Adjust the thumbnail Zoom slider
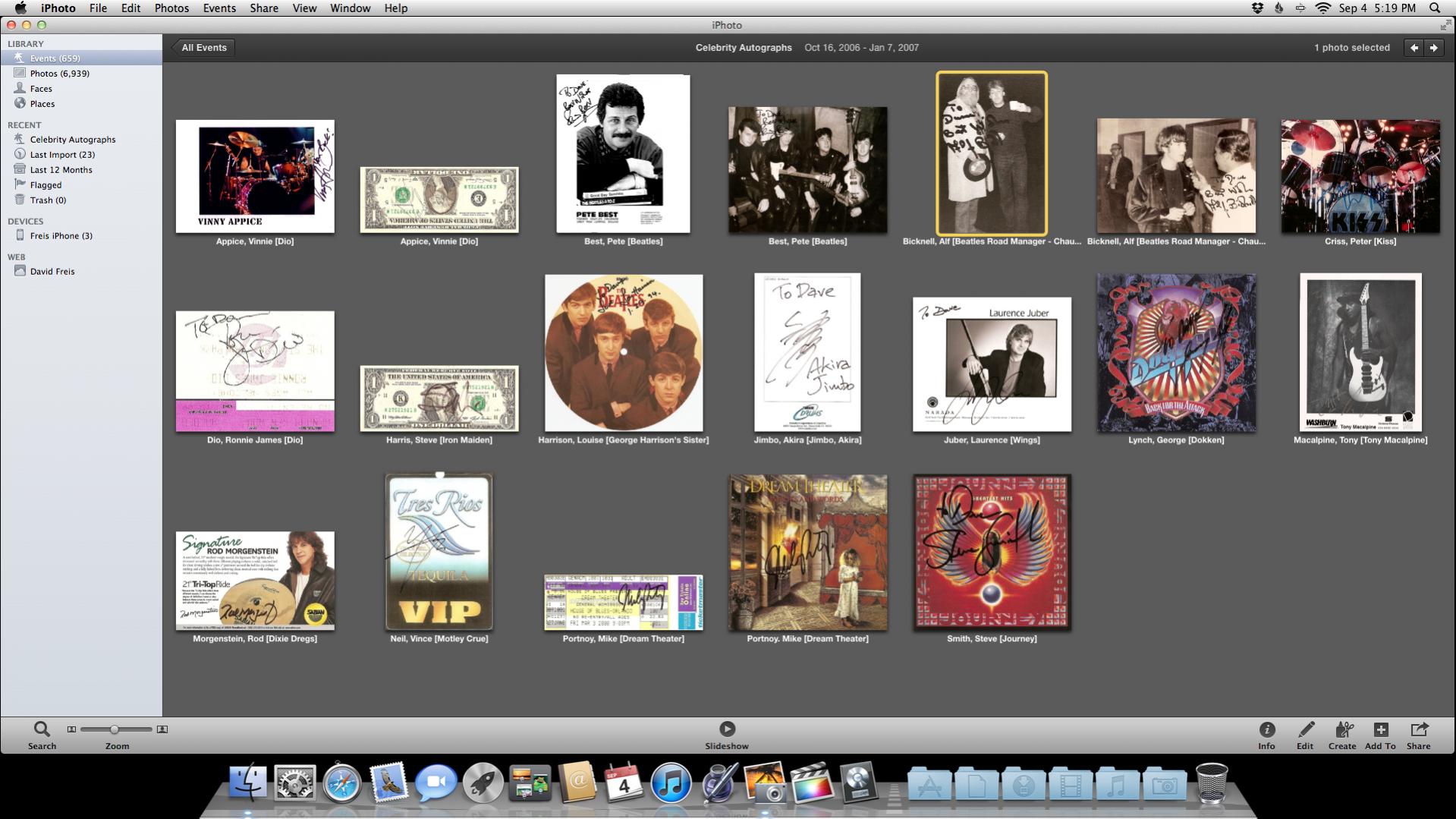The width and height of the screenshot is (1456, 819). tap(114, 729)
